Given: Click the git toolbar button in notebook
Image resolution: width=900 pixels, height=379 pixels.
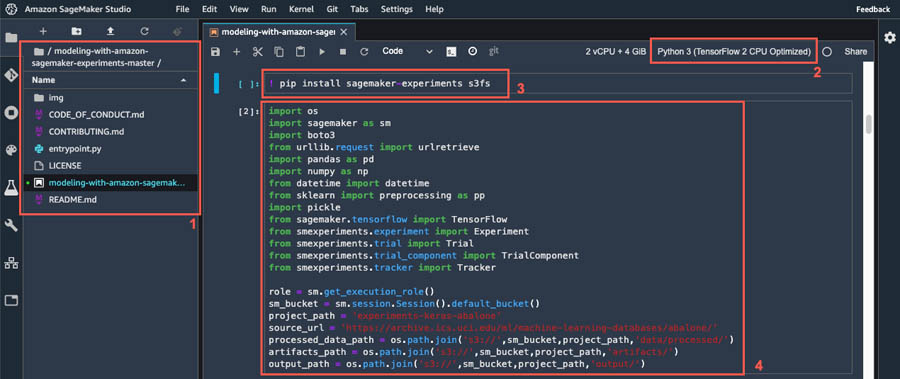Looking at the screenshot, I should point(493,51).
